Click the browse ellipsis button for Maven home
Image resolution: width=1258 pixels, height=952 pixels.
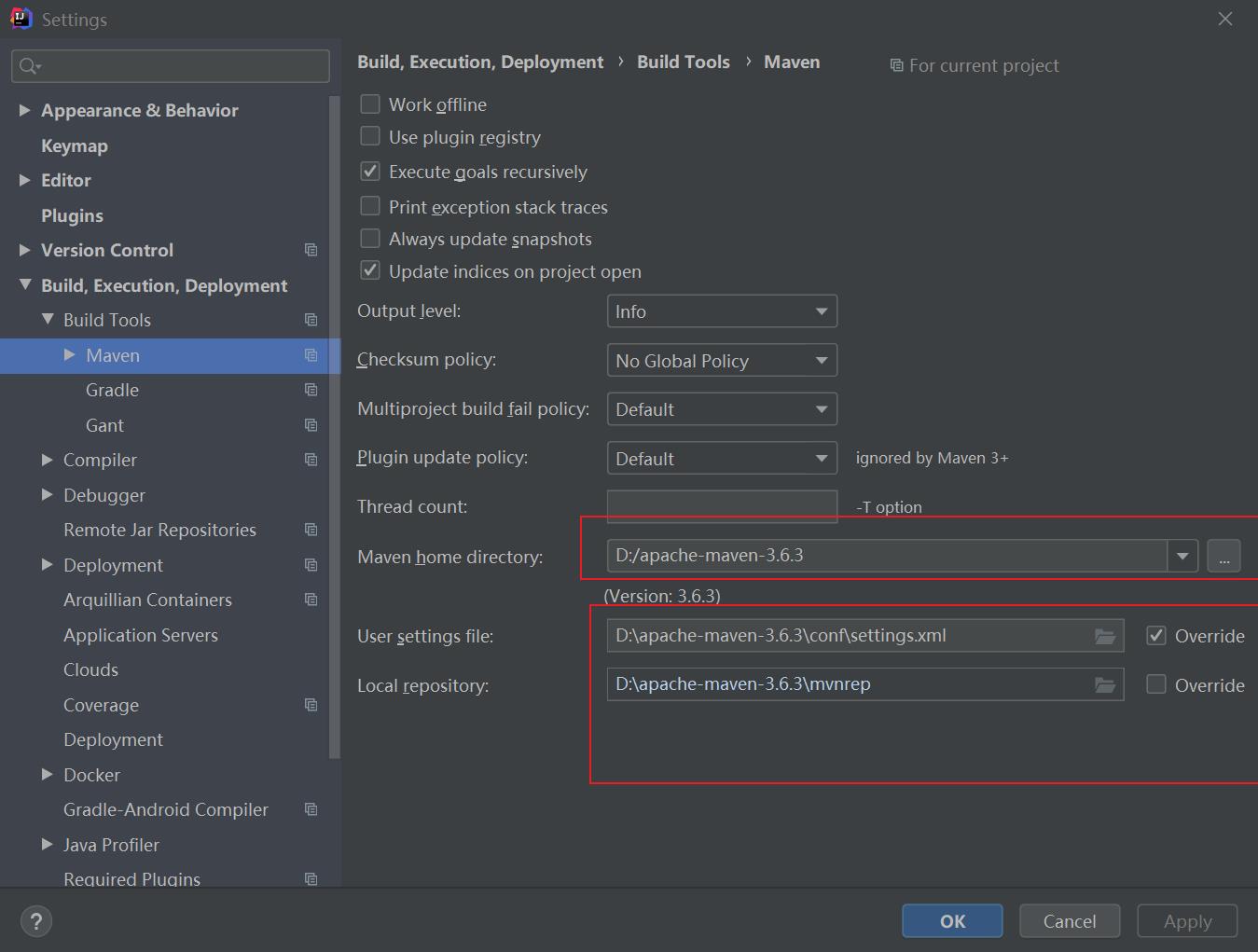coord(1223,556)
